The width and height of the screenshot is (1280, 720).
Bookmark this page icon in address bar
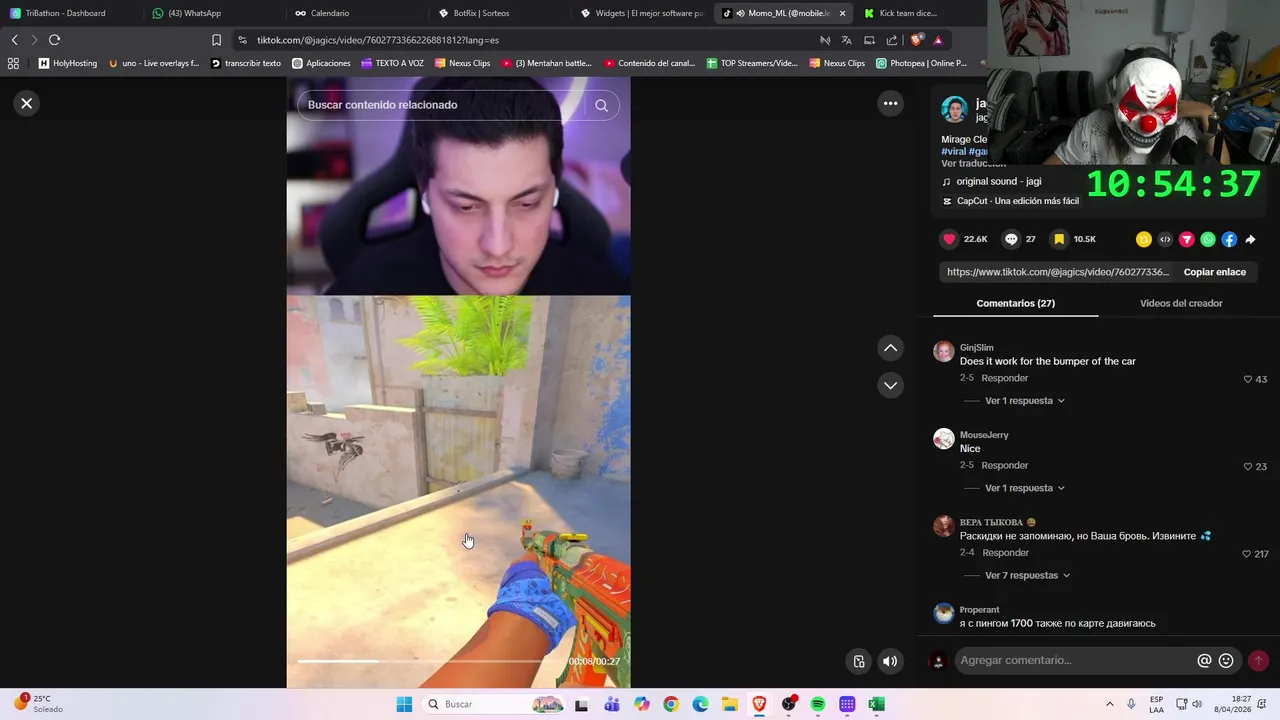coord(216,40)
